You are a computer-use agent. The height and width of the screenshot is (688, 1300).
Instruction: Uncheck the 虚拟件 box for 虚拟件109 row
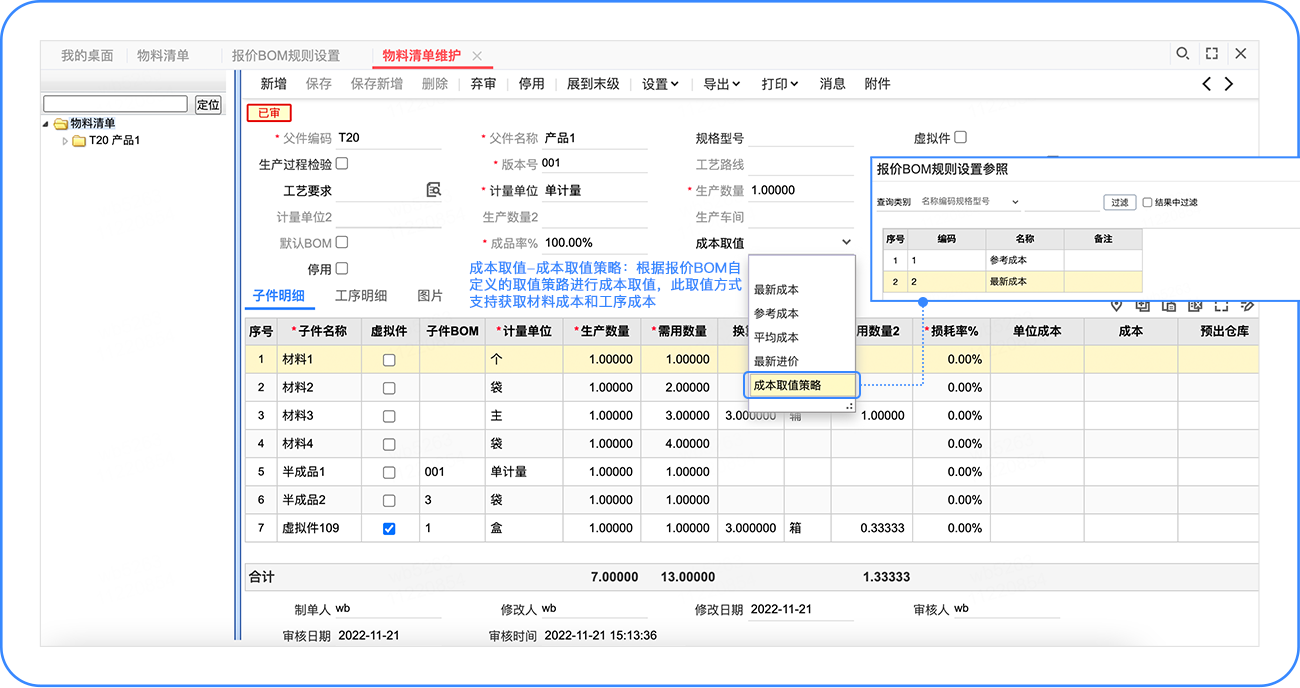click(389, 528)
